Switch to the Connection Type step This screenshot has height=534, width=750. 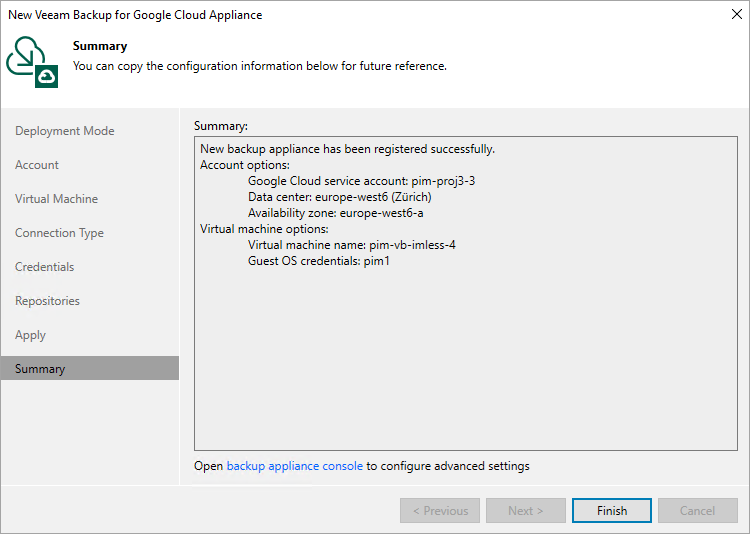[x=59, y=233]
